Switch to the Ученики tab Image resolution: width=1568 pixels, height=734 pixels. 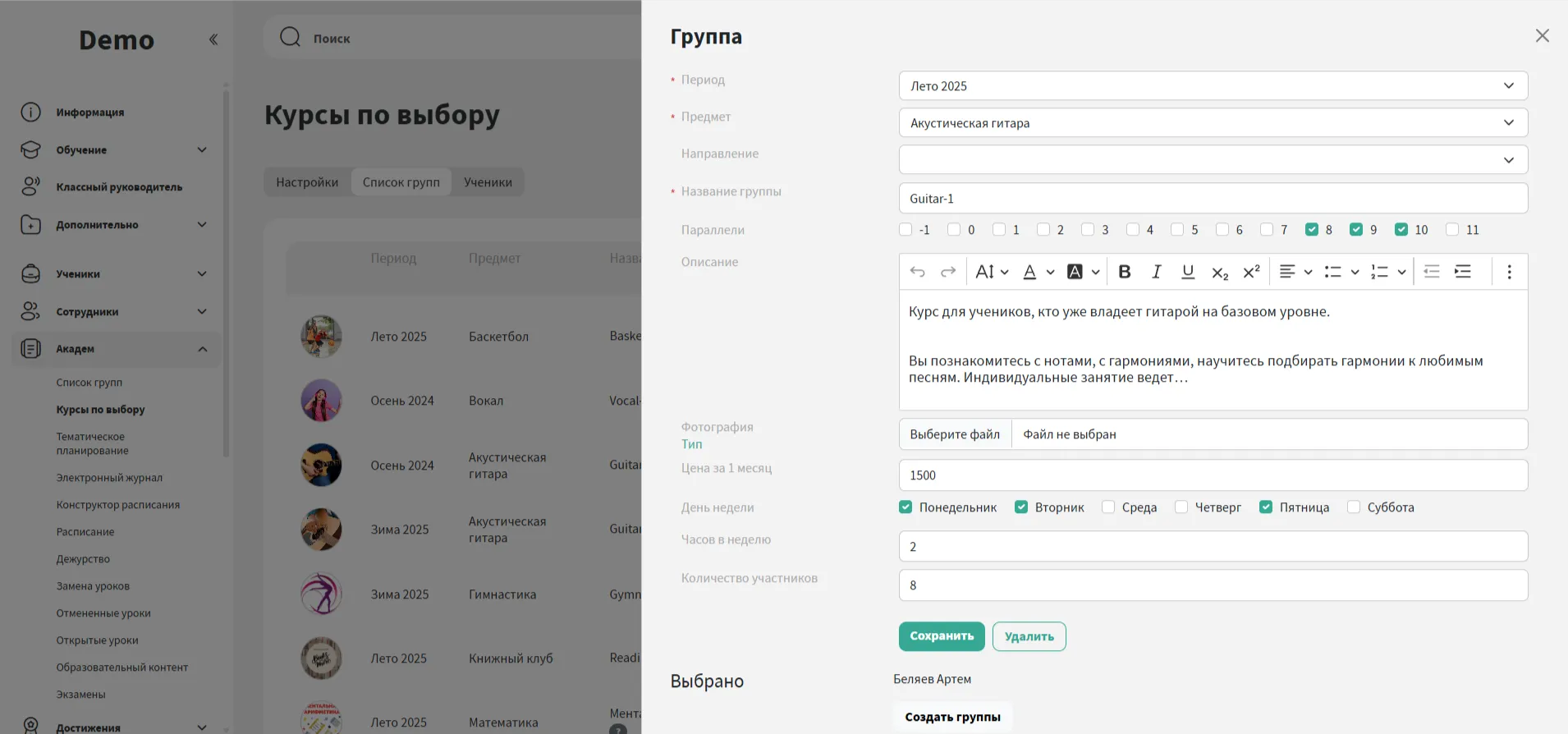click(x=488, y=182)
